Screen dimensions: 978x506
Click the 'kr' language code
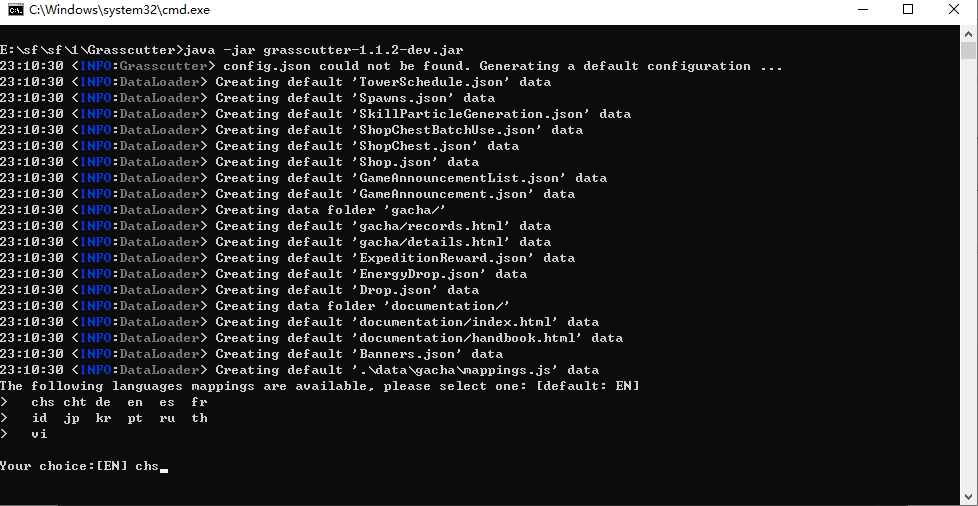pos(103,418)
